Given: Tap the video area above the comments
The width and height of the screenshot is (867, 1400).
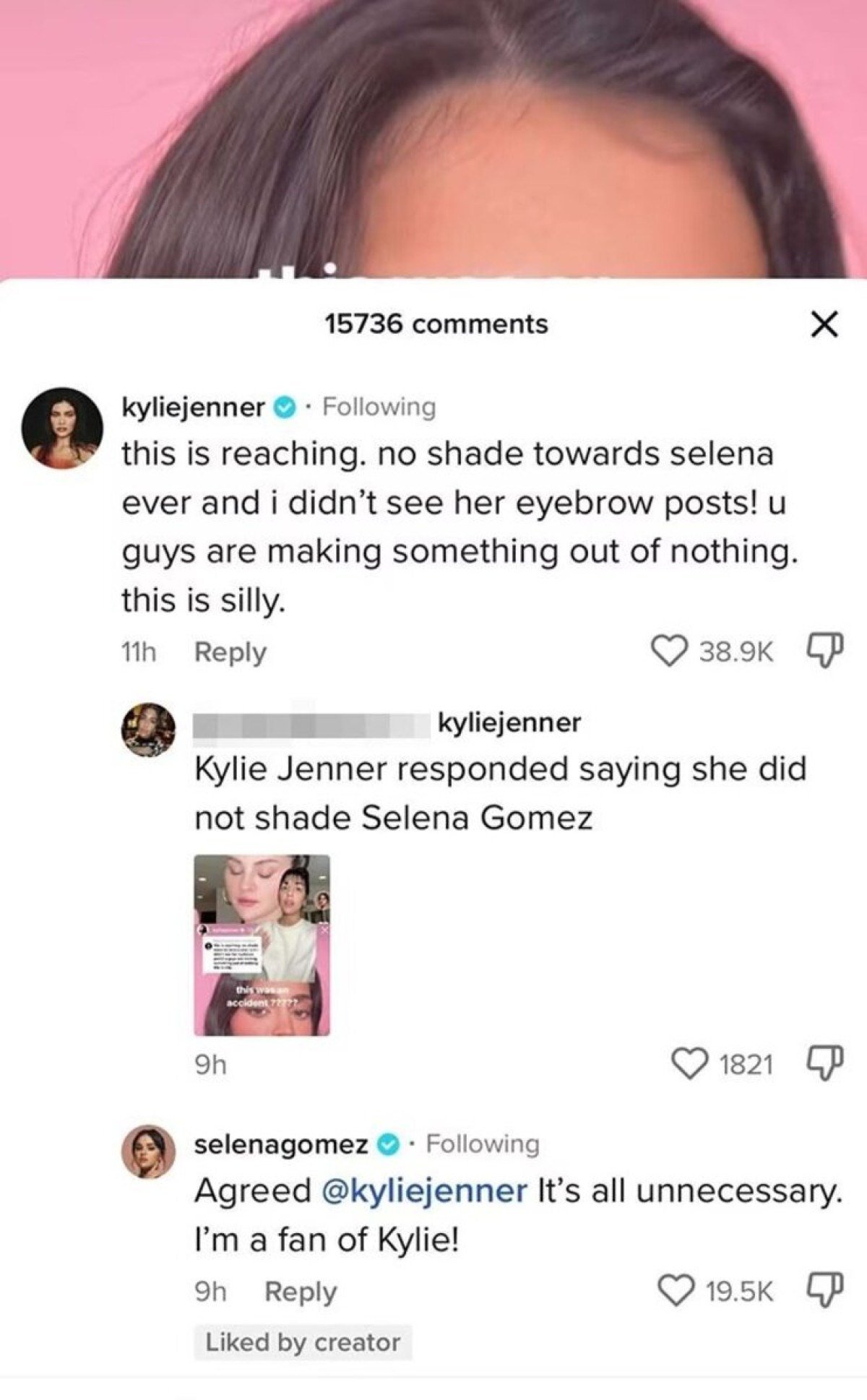Looking at the screenshot, I should click(433, 137).
